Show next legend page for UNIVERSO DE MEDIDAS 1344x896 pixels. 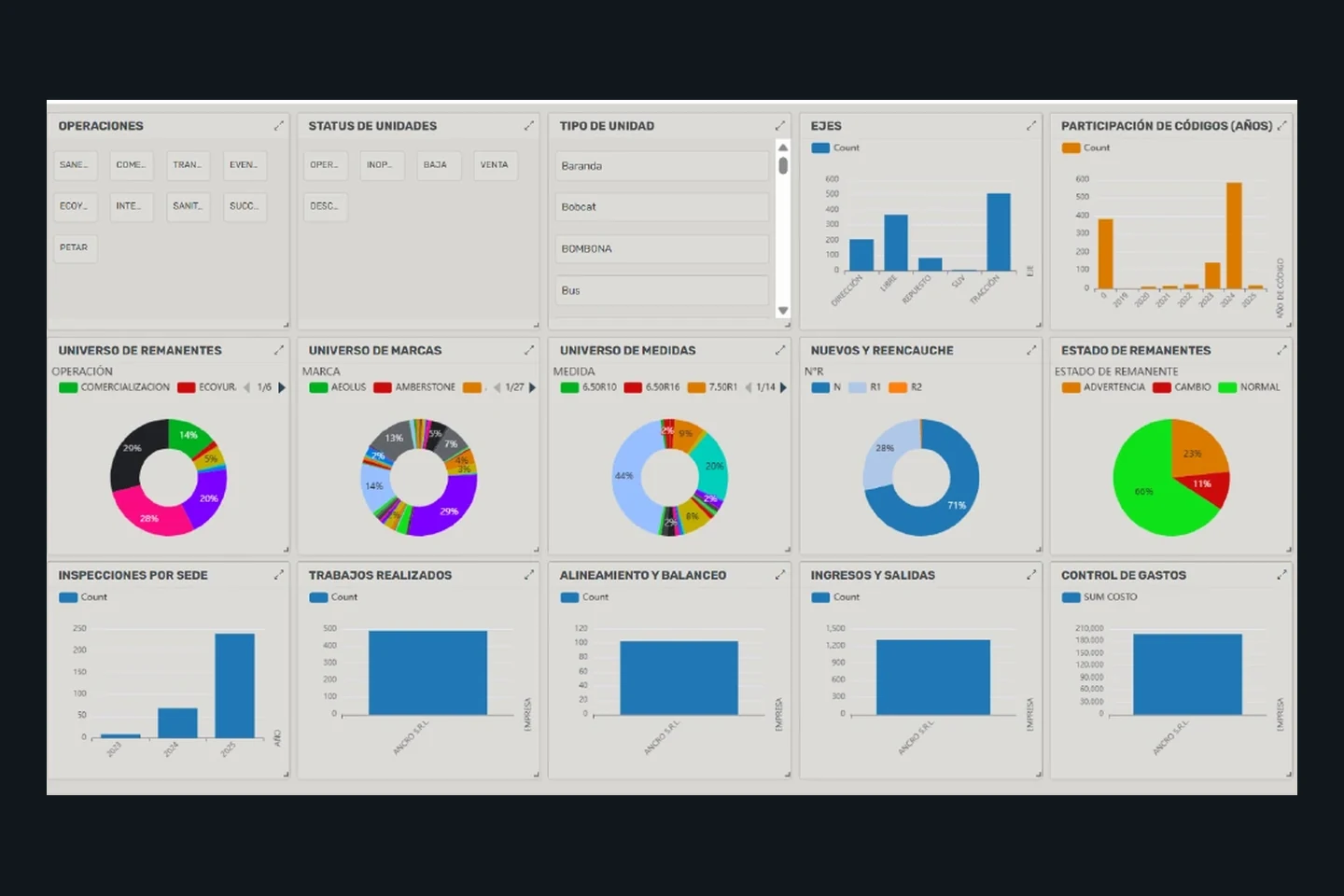[783, 387]
